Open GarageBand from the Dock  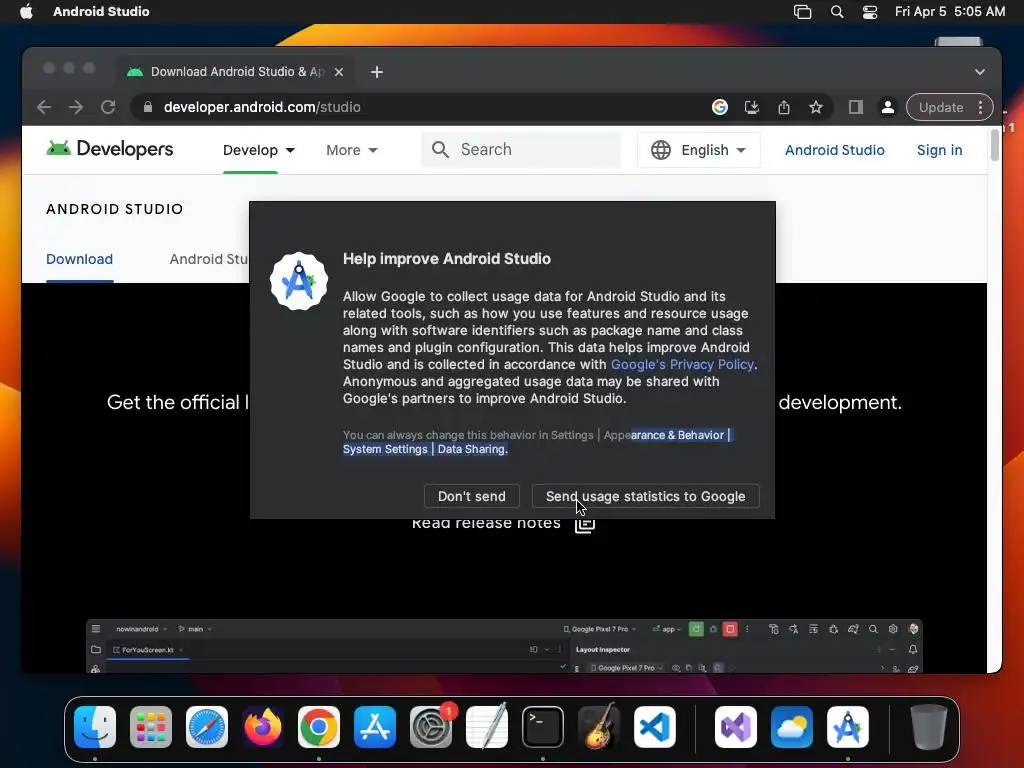click(x=599, y=727)
